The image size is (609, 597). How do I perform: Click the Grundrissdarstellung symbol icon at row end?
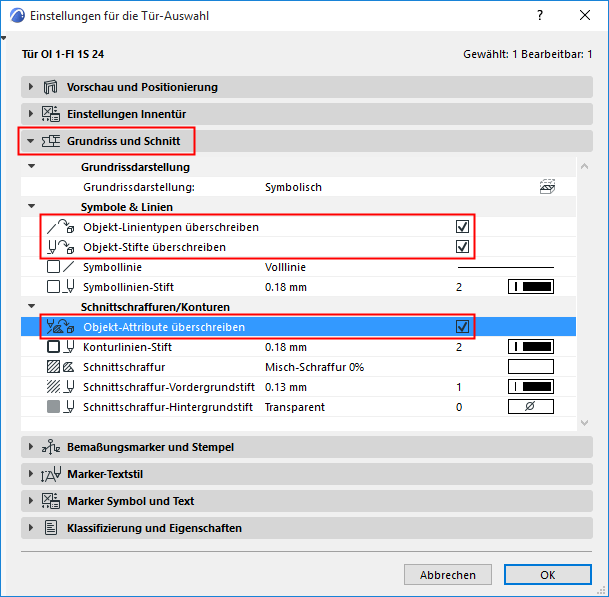(546, 186)
